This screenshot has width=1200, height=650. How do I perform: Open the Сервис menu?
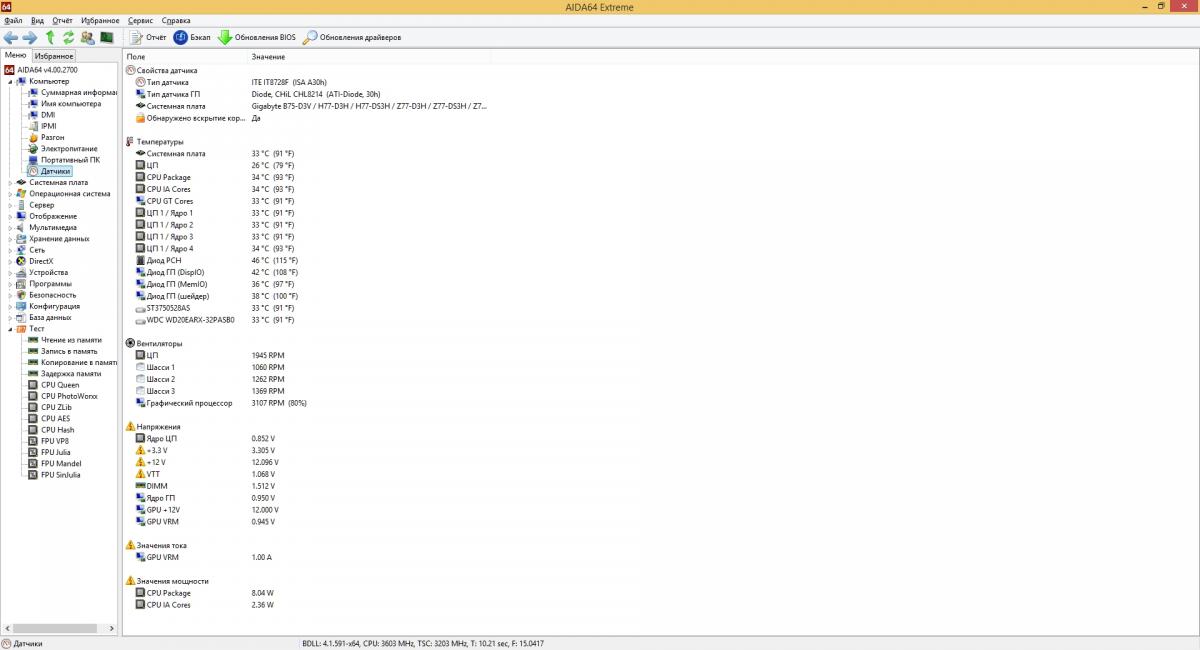tap(141, 20)
